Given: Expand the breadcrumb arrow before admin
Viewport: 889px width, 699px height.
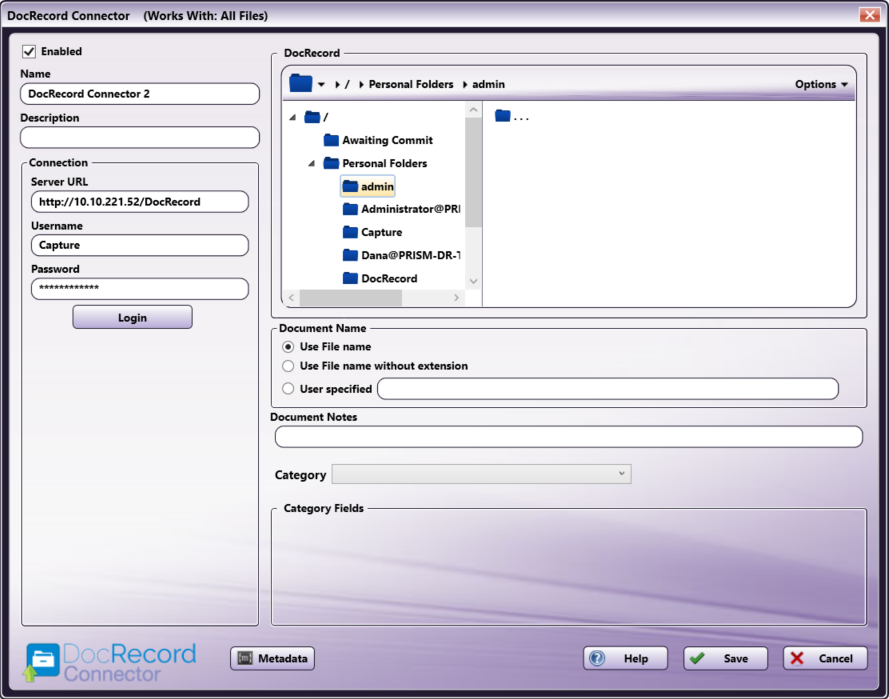Looking at the screenshot, I should click(x=465, y=84).
